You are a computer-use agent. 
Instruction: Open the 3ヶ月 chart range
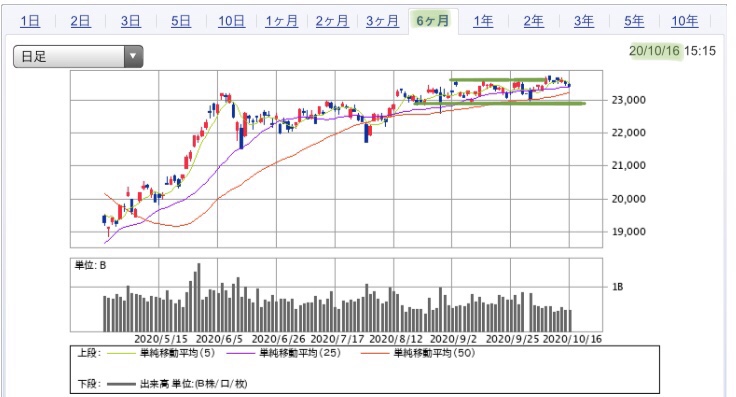pyautogui.click(x=382, y=21)
